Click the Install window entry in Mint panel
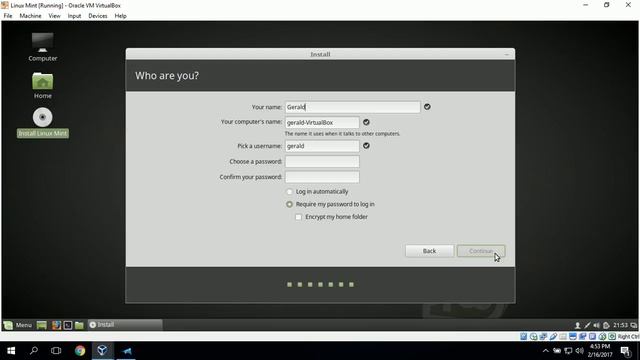 pyautogui.click(x=125, y=325)
